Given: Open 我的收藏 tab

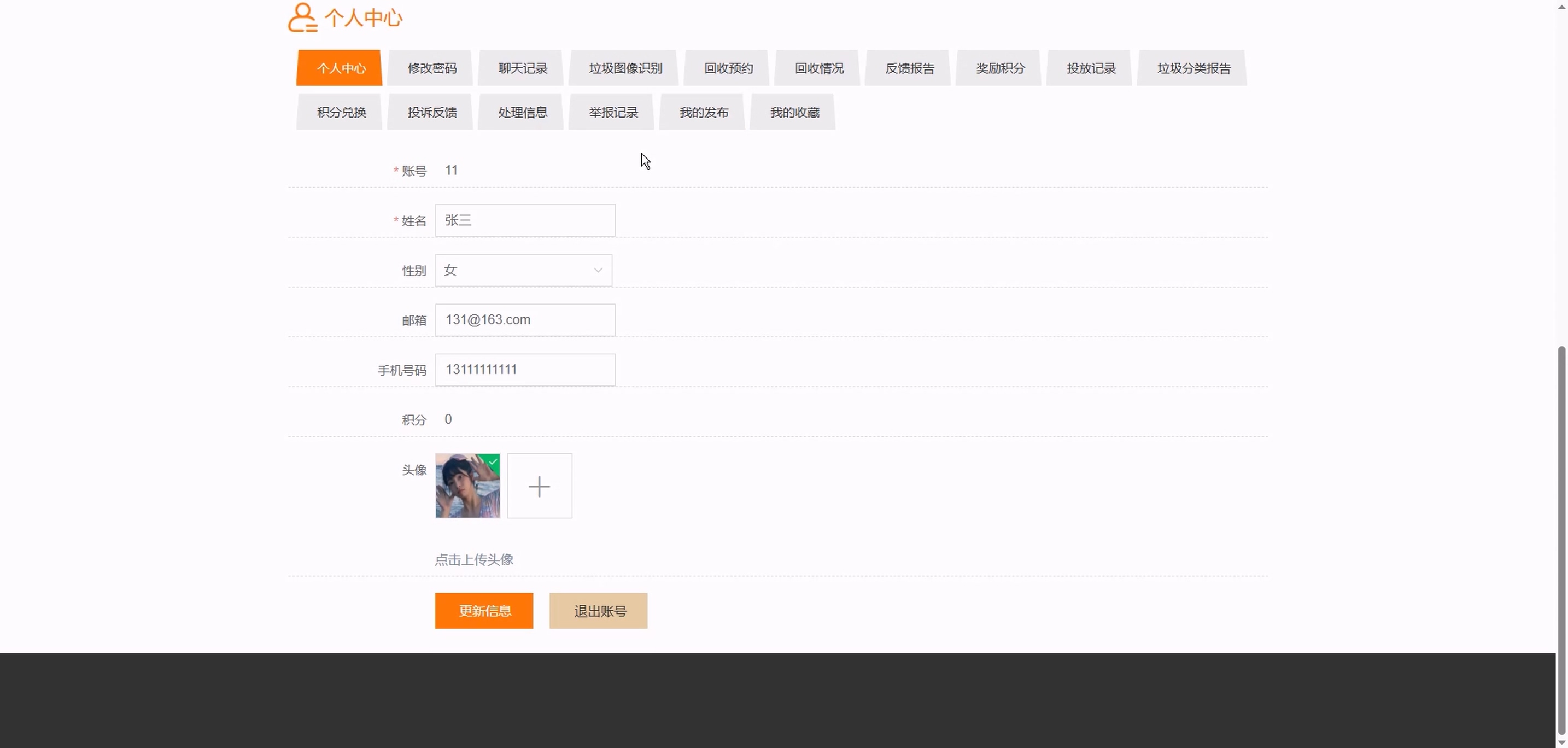Looking at the screenshot, I should click(x=794, y=113).
